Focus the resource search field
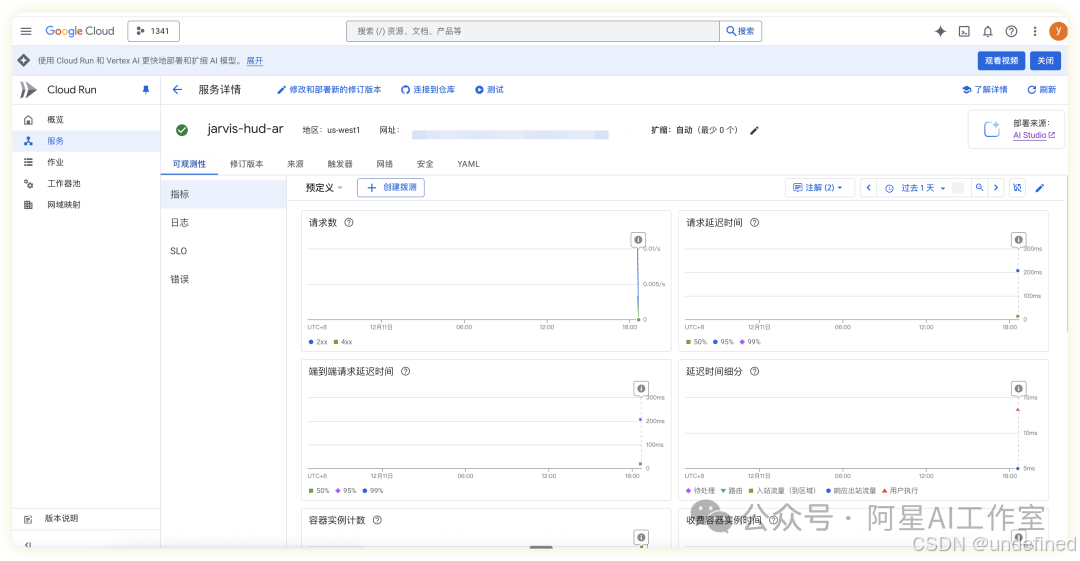Screen dimensions: 1080x561 coord(532,31)
